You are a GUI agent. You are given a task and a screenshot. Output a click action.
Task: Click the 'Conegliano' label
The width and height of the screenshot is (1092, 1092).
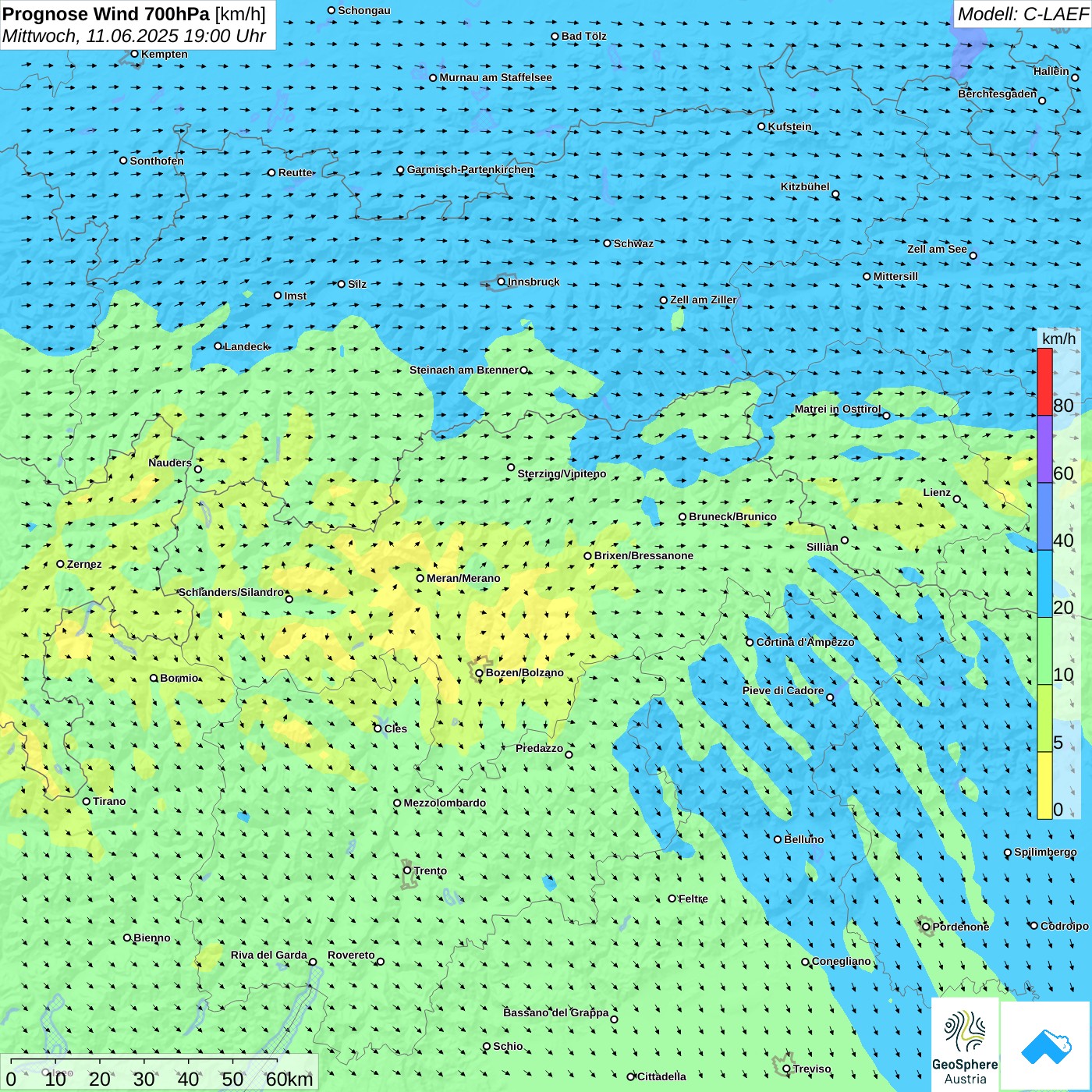pos(841,961)
